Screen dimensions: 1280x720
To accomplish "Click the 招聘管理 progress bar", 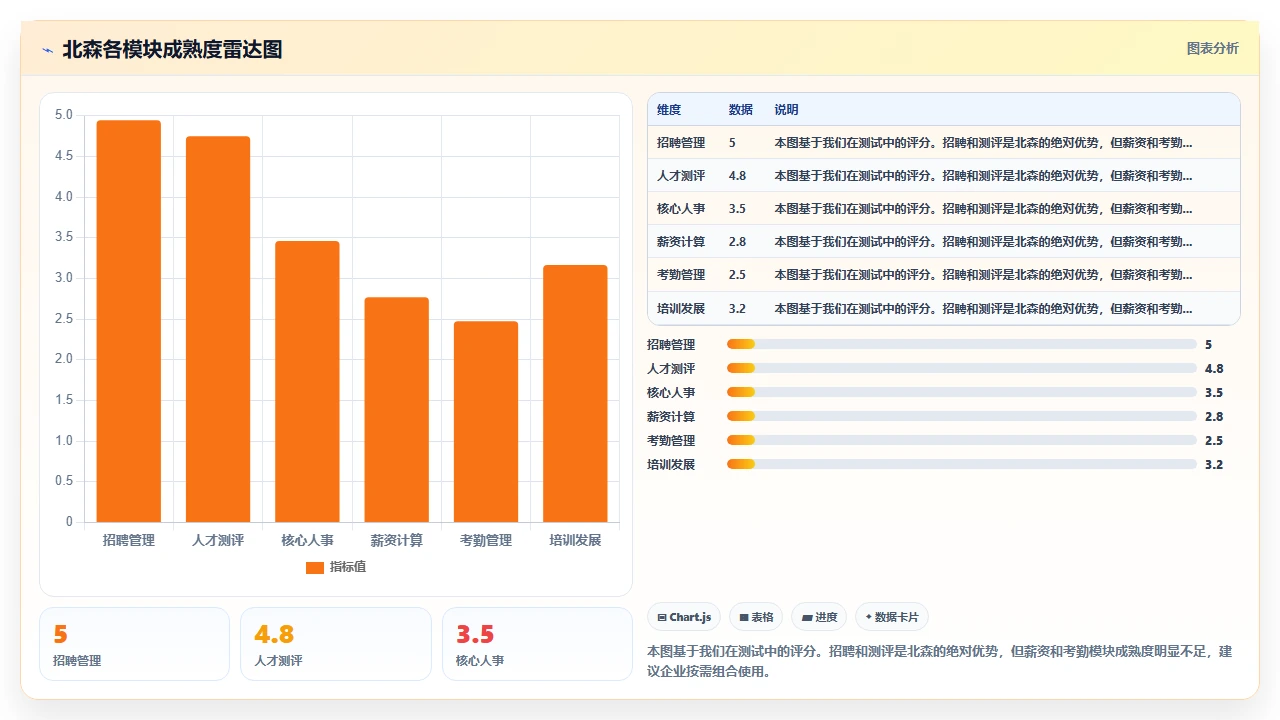I will tap(962, 344).
